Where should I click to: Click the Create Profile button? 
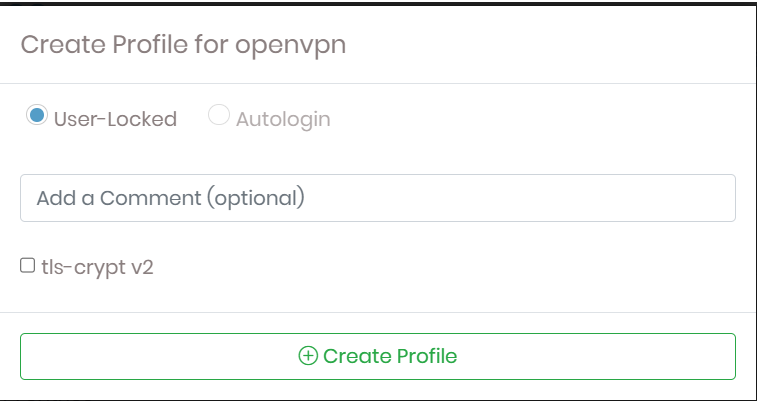tap(378, 356)
